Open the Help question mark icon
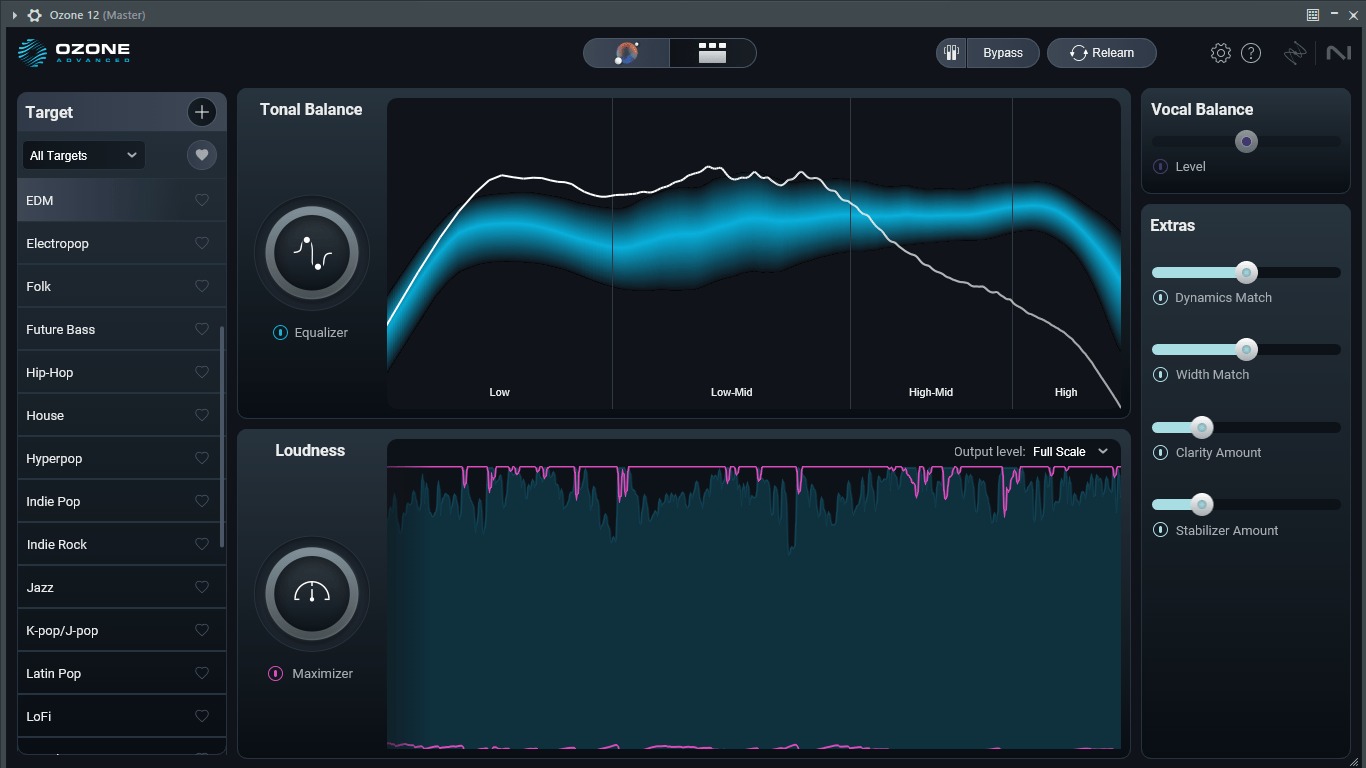This screenshot has height=768, width=1366. tap(1251, 52)
